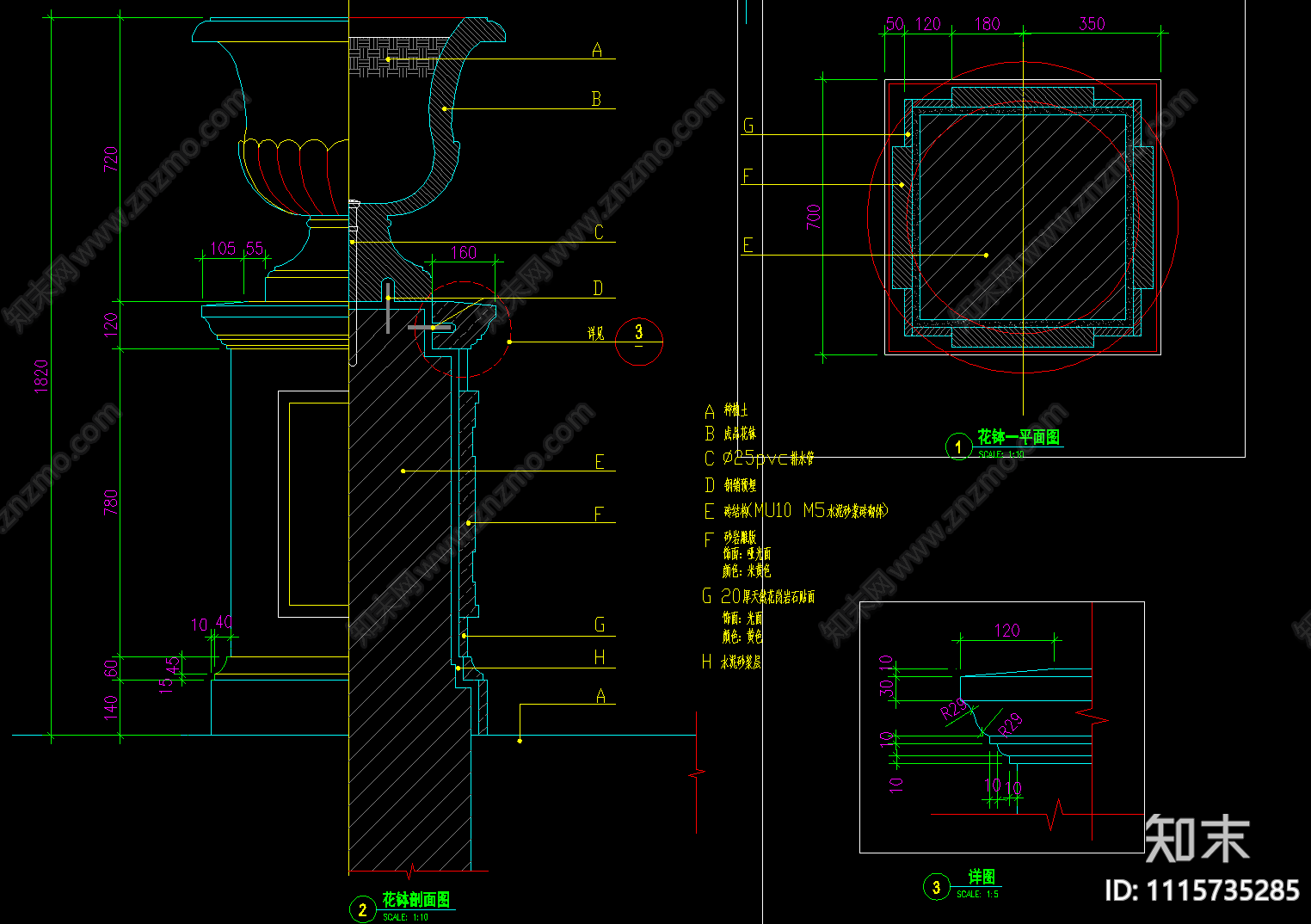
Task: Click leader label 'G' in the plan view
Action: click(748, 126)
